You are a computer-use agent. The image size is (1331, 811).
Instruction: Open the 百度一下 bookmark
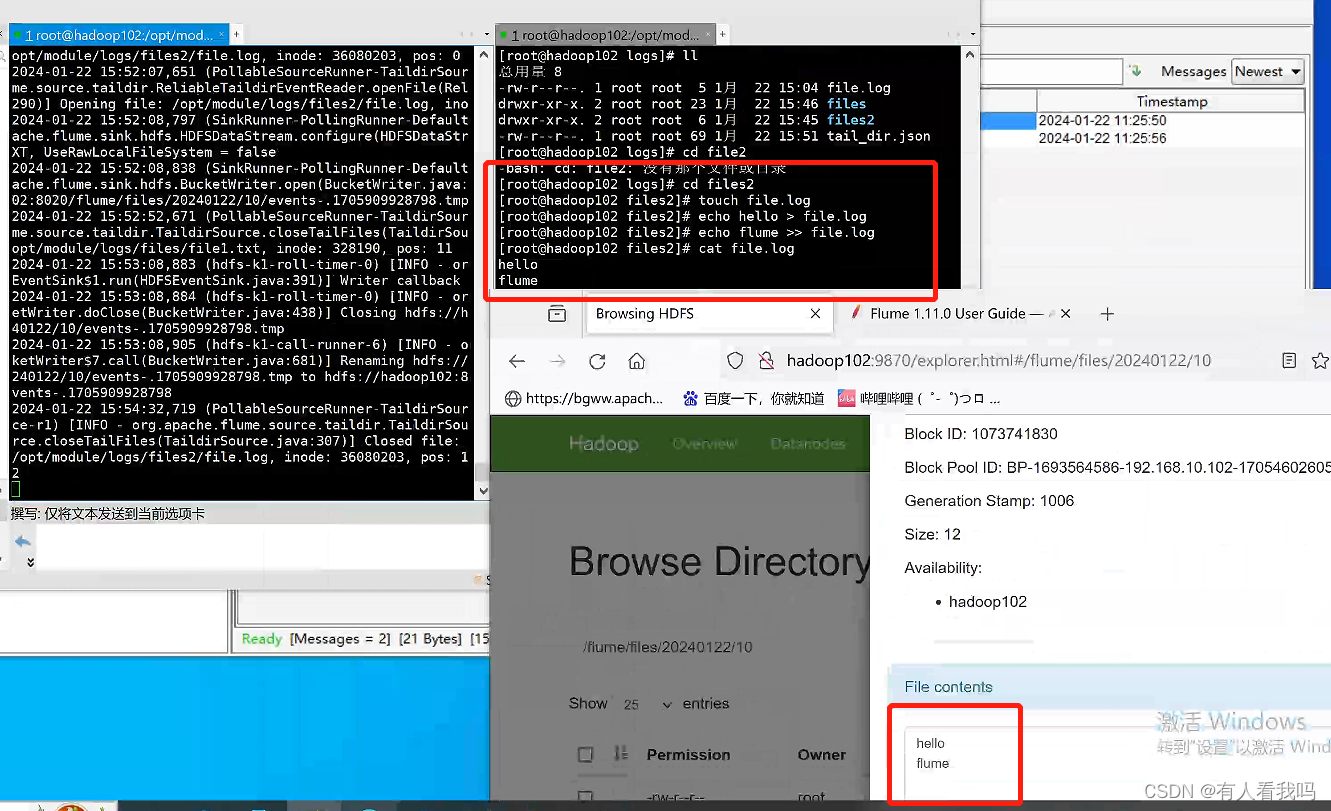(754, 398)
